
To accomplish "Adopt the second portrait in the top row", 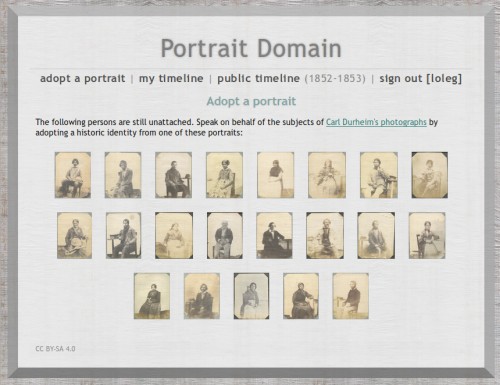I will coord(123,175).
